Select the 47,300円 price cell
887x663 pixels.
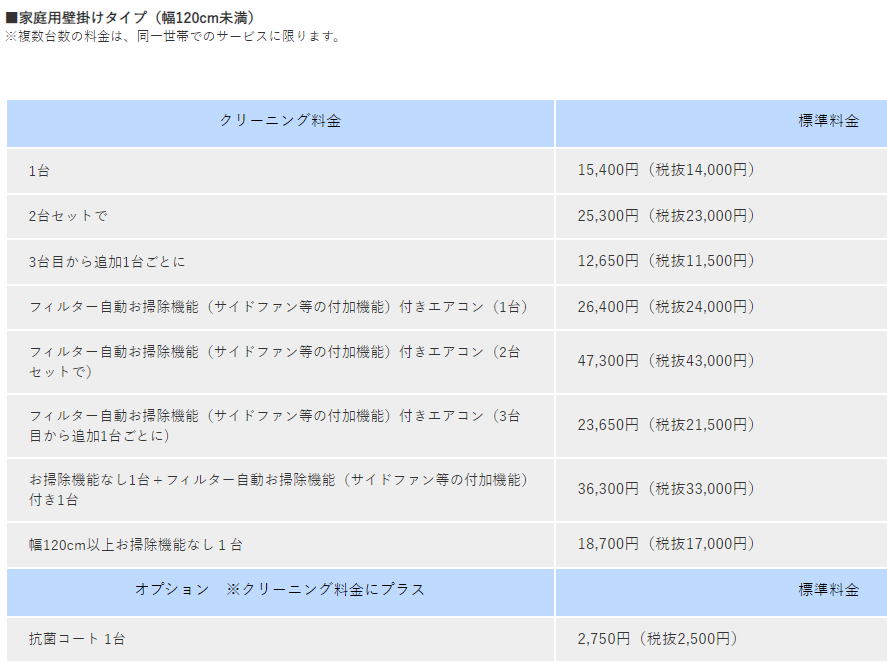pyautogui.click(x=666, y=361)
